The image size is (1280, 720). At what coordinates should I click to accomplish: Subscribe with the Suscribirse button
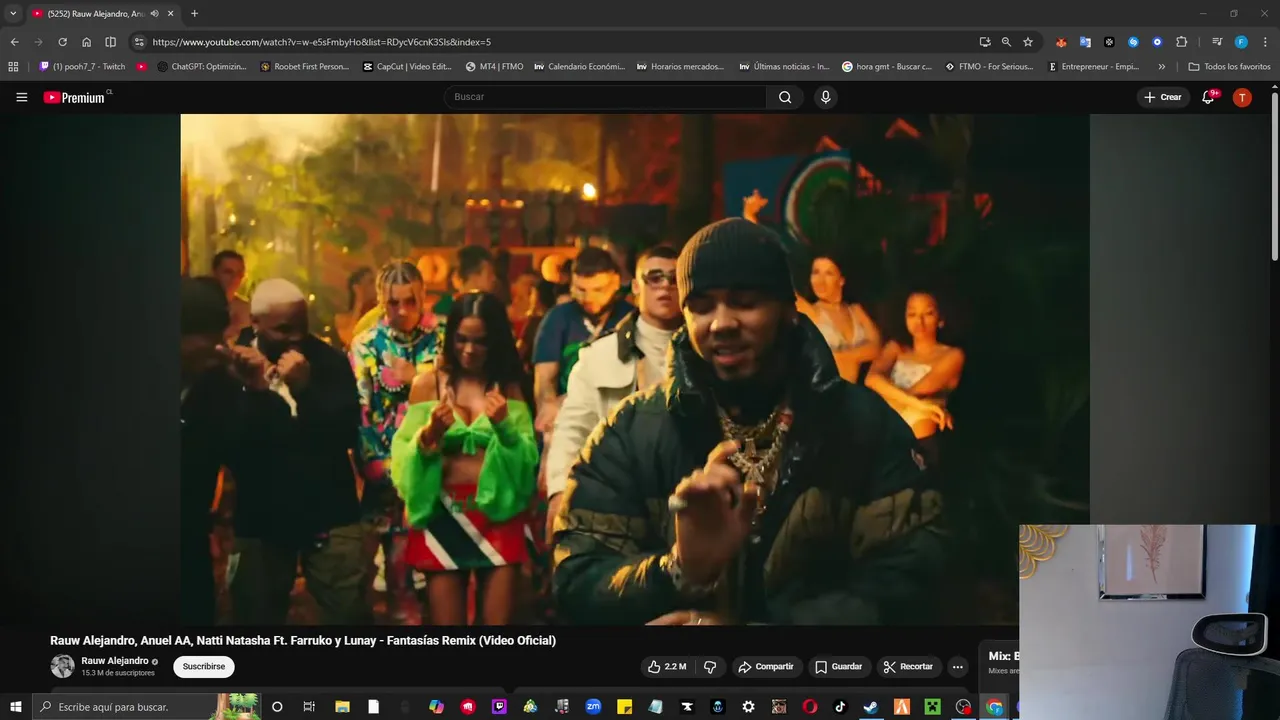[204, 667]
